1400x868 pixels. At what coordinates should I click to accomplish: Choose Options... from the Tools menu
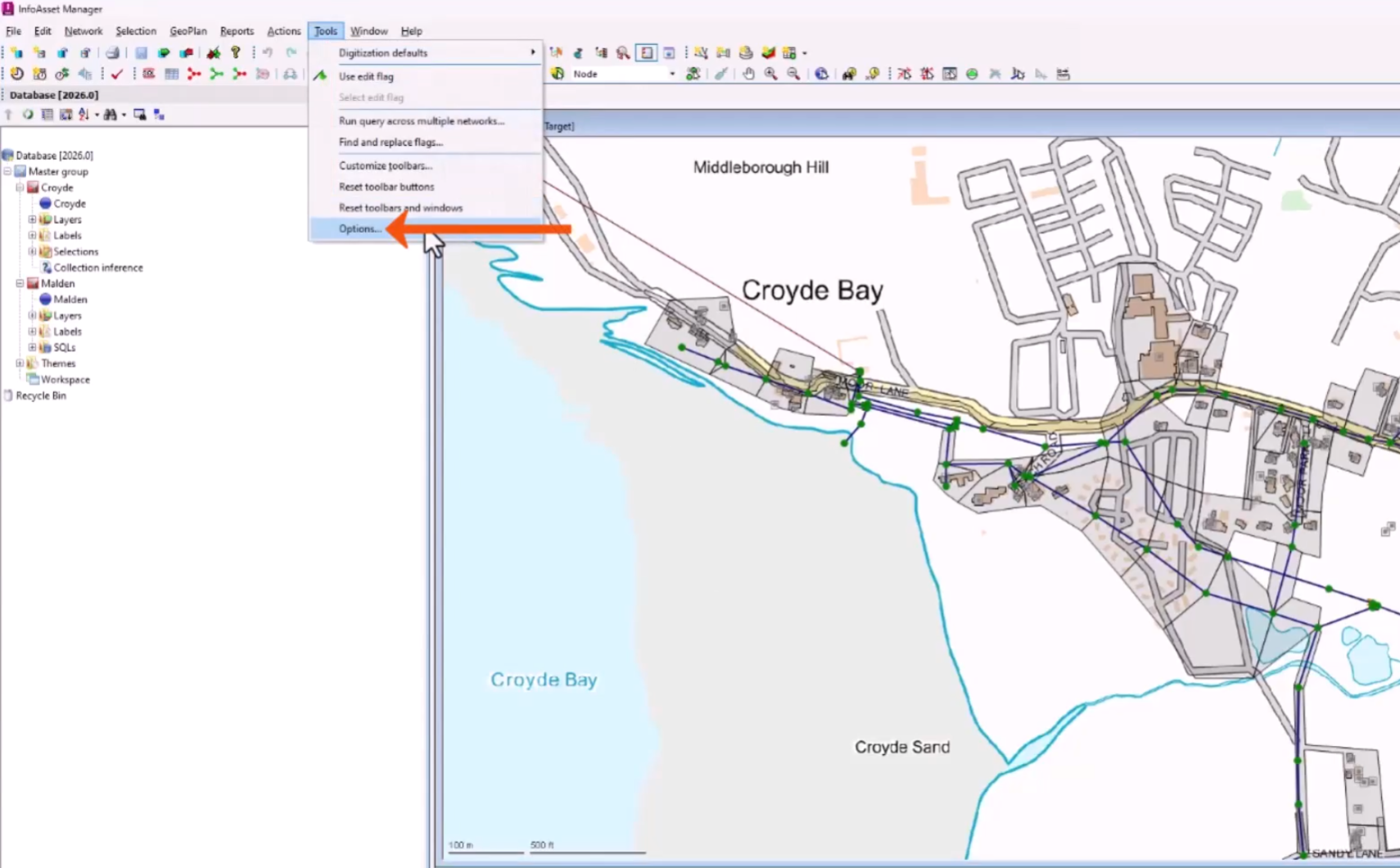click(x=359, y=229)
